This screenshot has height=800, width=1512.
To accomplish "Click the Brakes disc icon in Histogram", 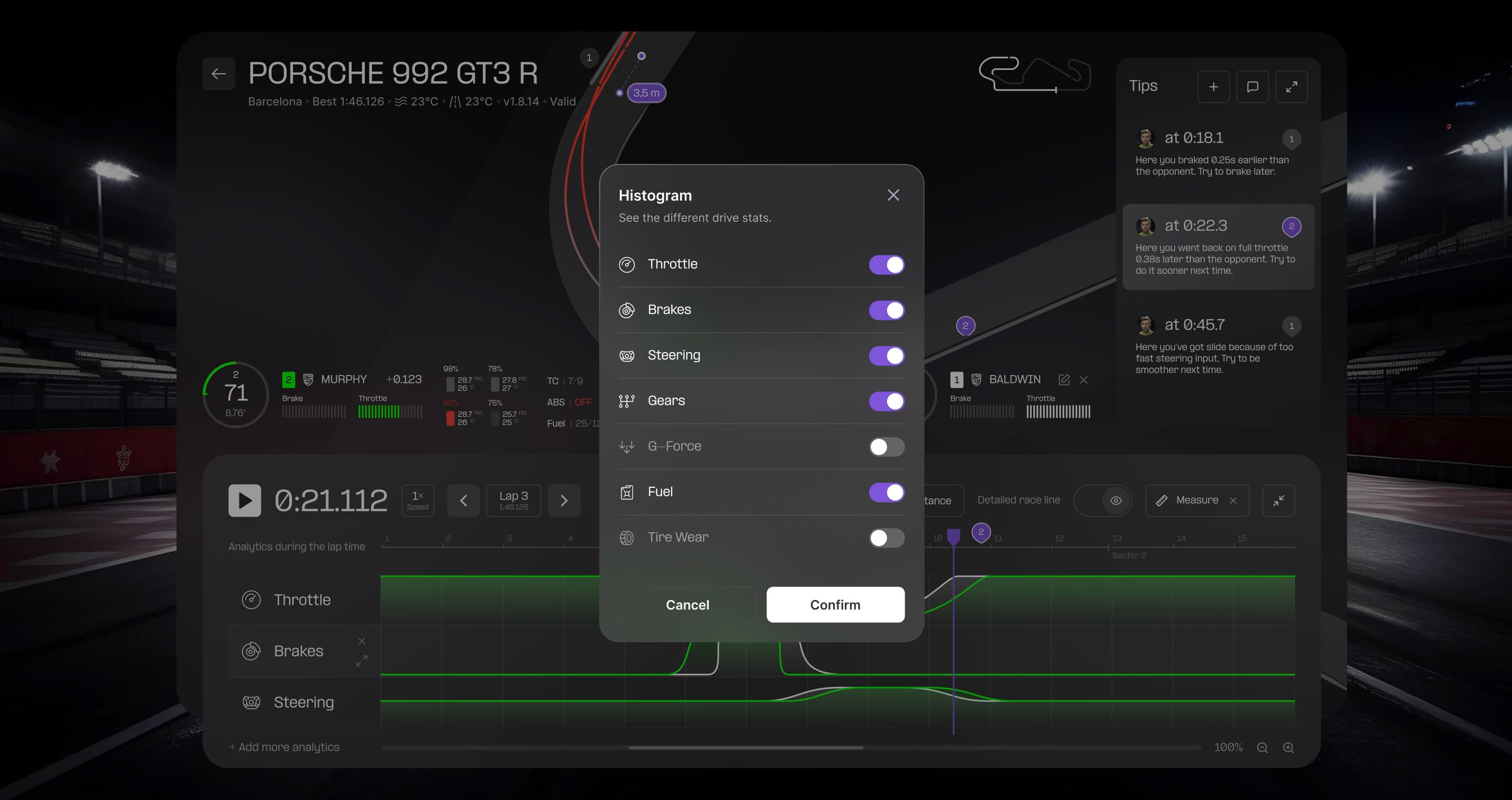I will coord(627,310).
